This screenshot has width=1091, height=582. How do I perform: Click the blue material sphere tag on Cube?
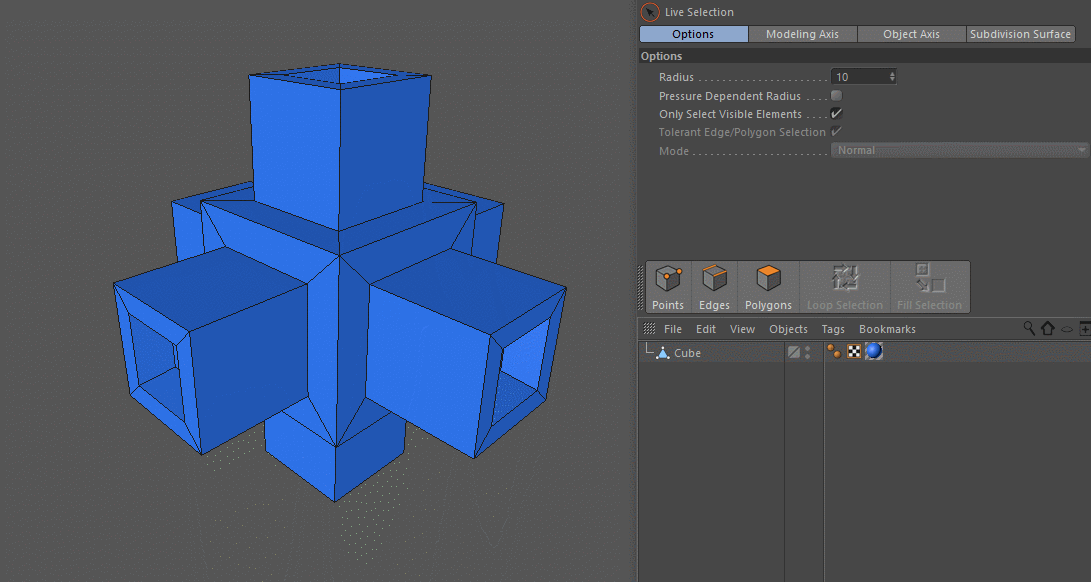(x=873, y=352)
